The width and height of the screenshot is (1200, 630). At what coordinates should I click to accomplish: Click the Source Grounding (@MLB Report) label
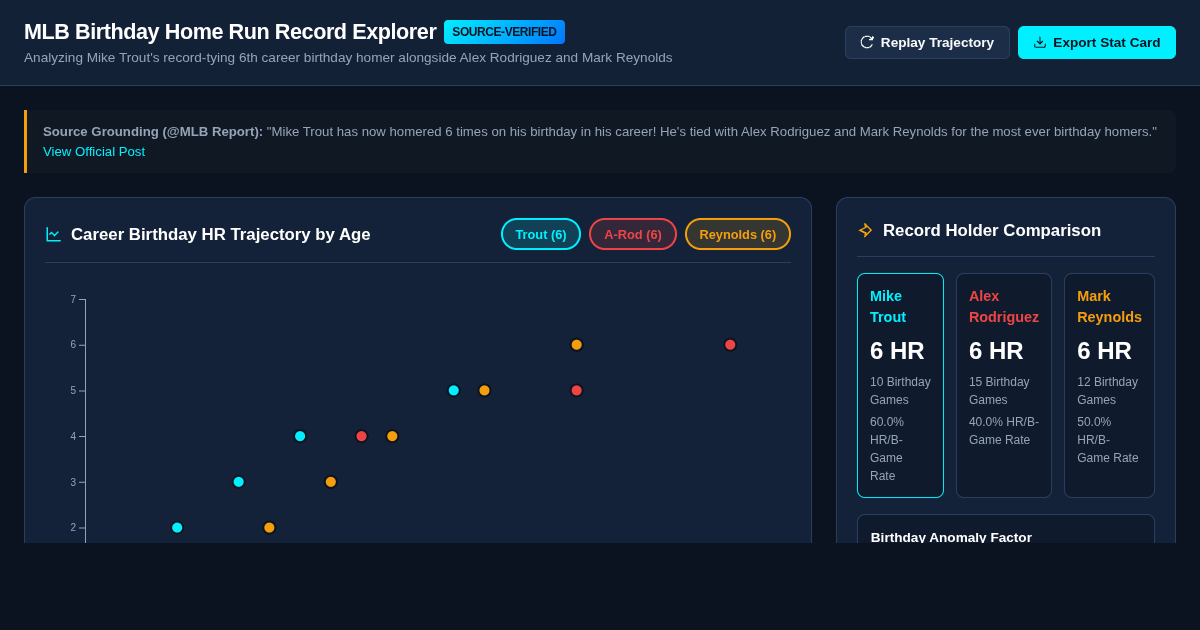[153, 131]
